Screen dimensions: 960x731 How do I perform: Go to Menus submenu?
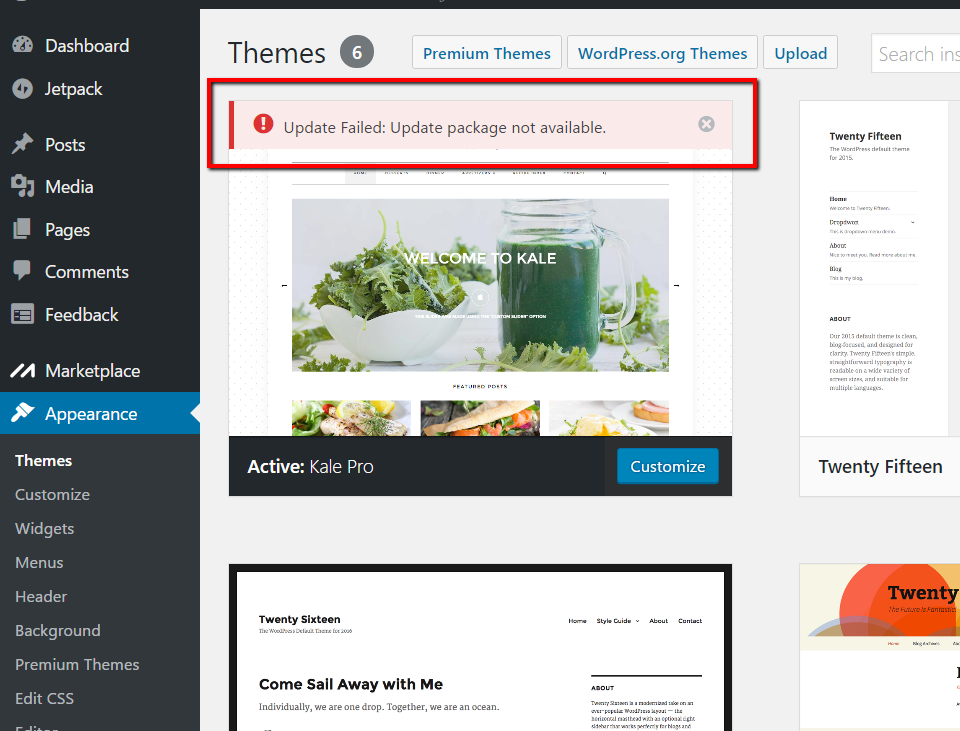click(x=39, y=563)
